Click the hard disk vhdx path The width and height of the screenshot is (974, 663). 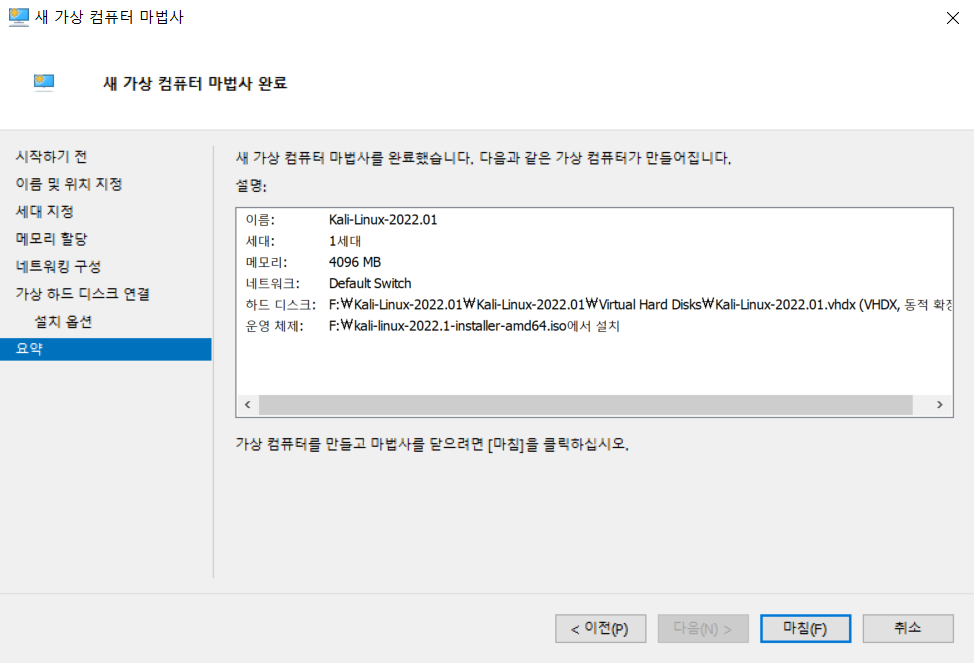click(640, 304)
